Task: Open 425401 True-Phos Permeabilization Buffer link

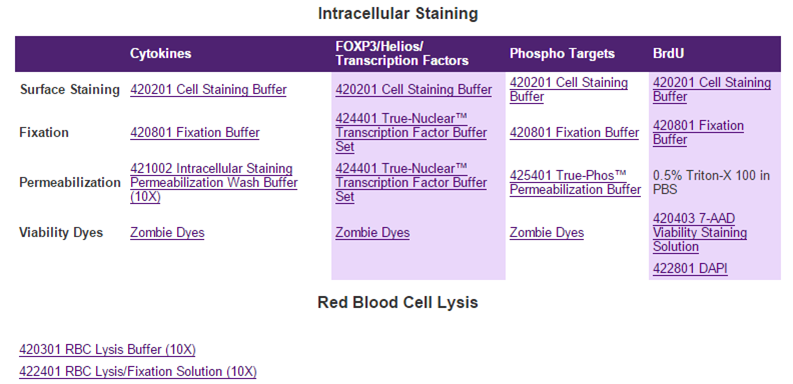Action: click(575, 183)
